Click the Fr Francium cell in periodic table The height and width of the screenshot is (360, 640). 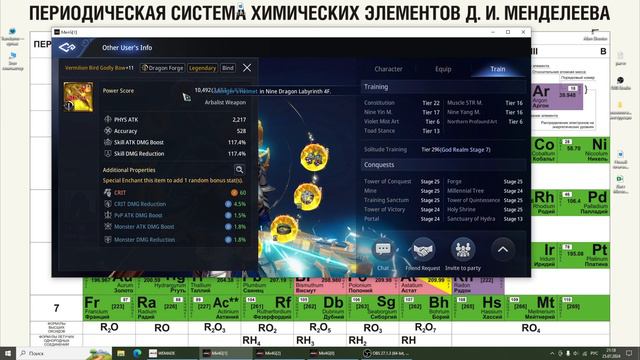coord(109,308)
